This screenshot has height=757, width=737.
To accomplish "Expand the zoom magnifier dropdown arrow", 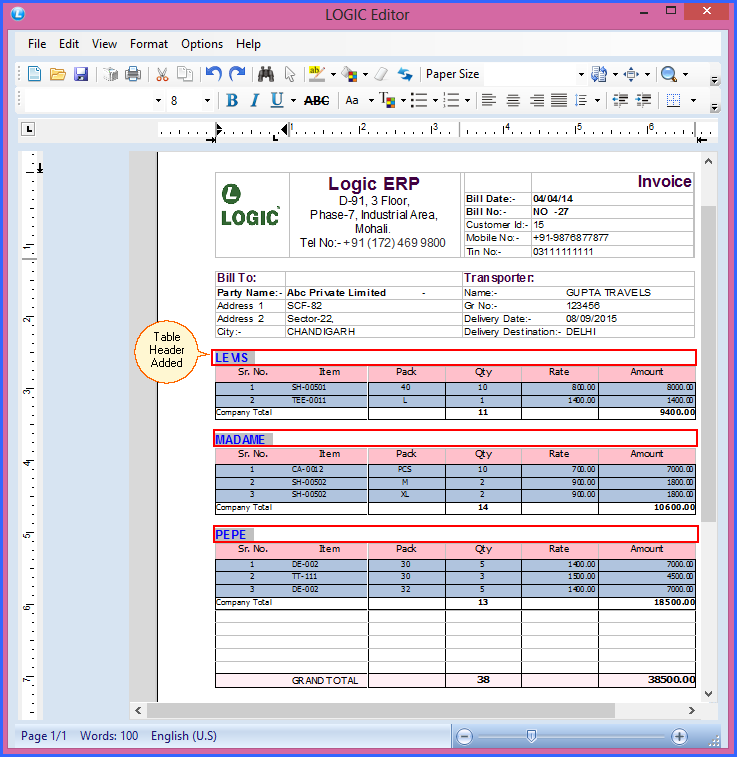I will tap(685, 74).
